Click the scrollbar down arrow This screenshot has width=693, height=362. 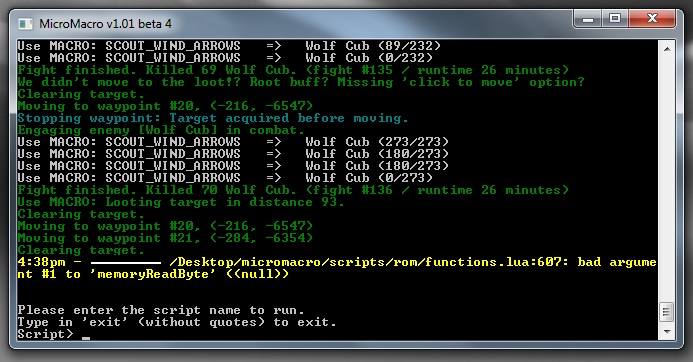pyautogui.click(x=667, y=331)
